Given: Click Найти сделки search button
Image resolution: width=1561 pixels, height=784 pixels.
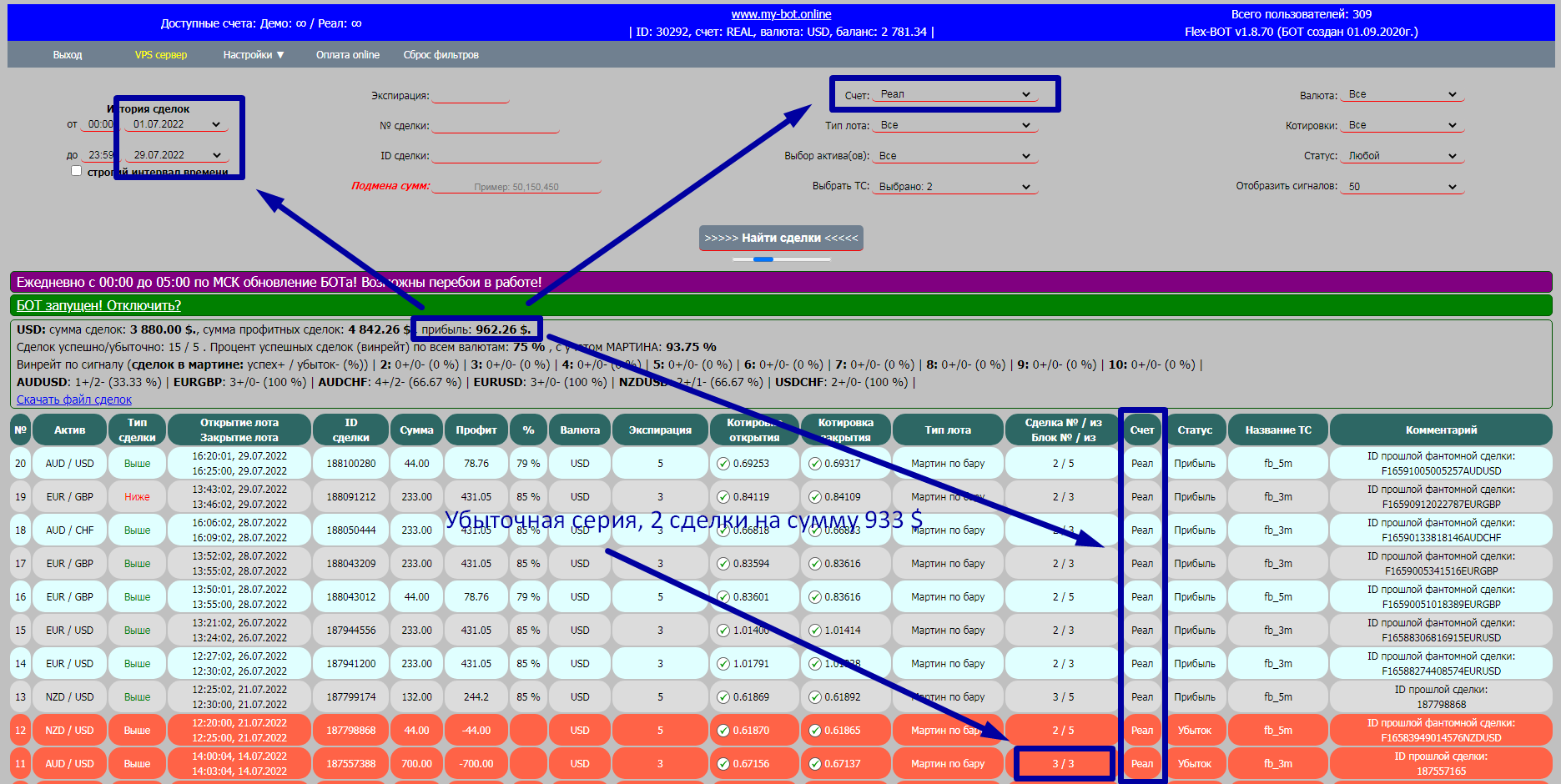Looking at the screenshot, I should pyautogui.click(x=781, y=238).
